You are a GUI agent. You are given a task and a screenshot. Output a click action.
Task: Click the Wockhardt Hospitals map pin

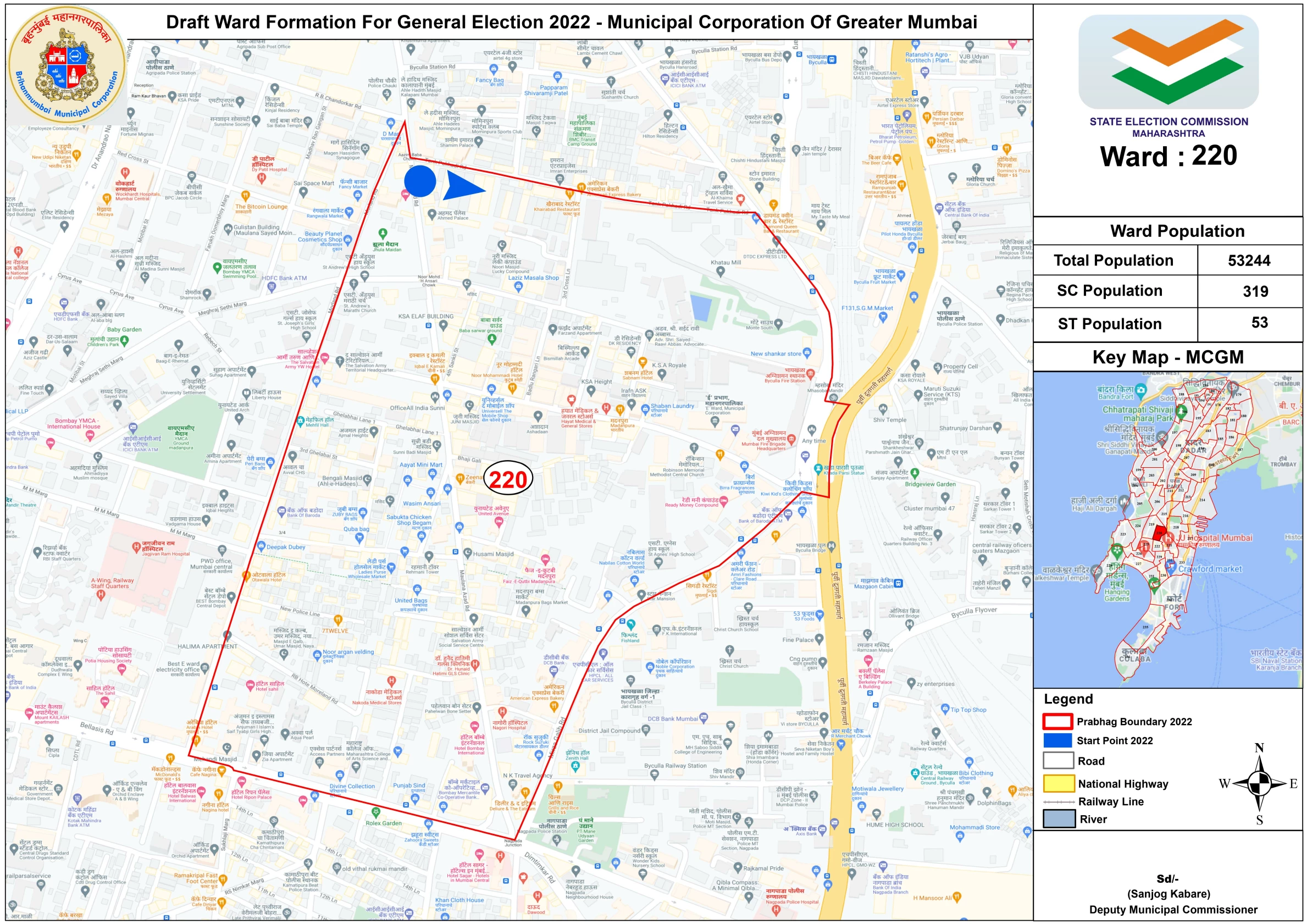point(125,173)
